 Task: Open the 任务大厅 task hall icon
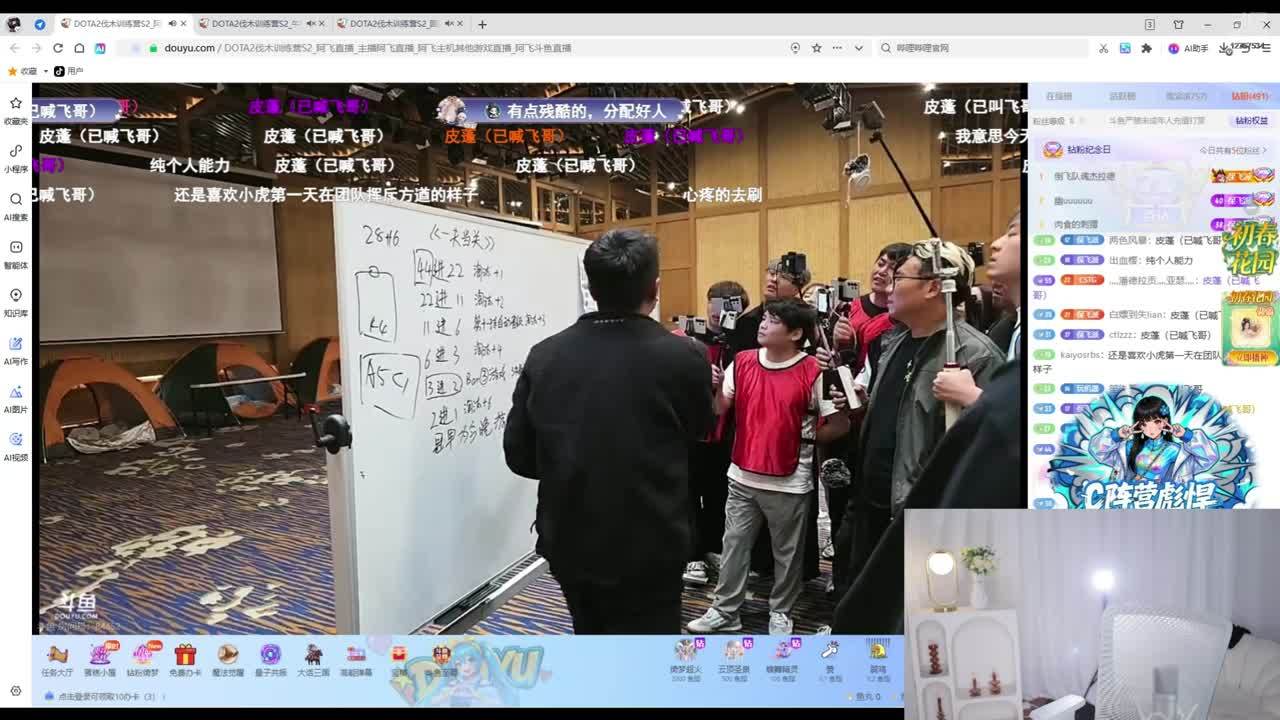[x=57, y=658]
